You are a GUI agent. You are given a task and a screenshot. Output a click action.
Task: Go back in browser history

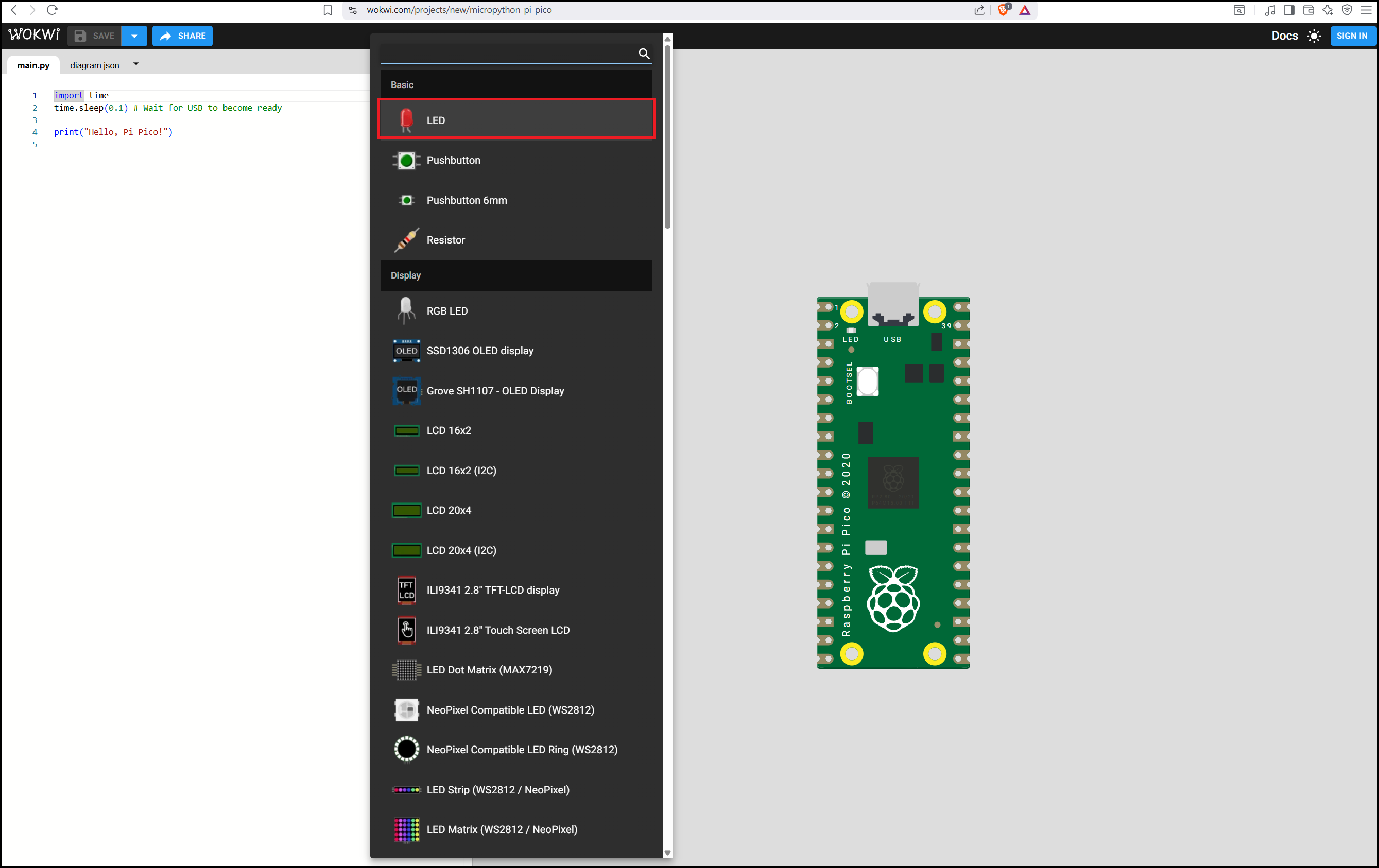click(14, 10)
